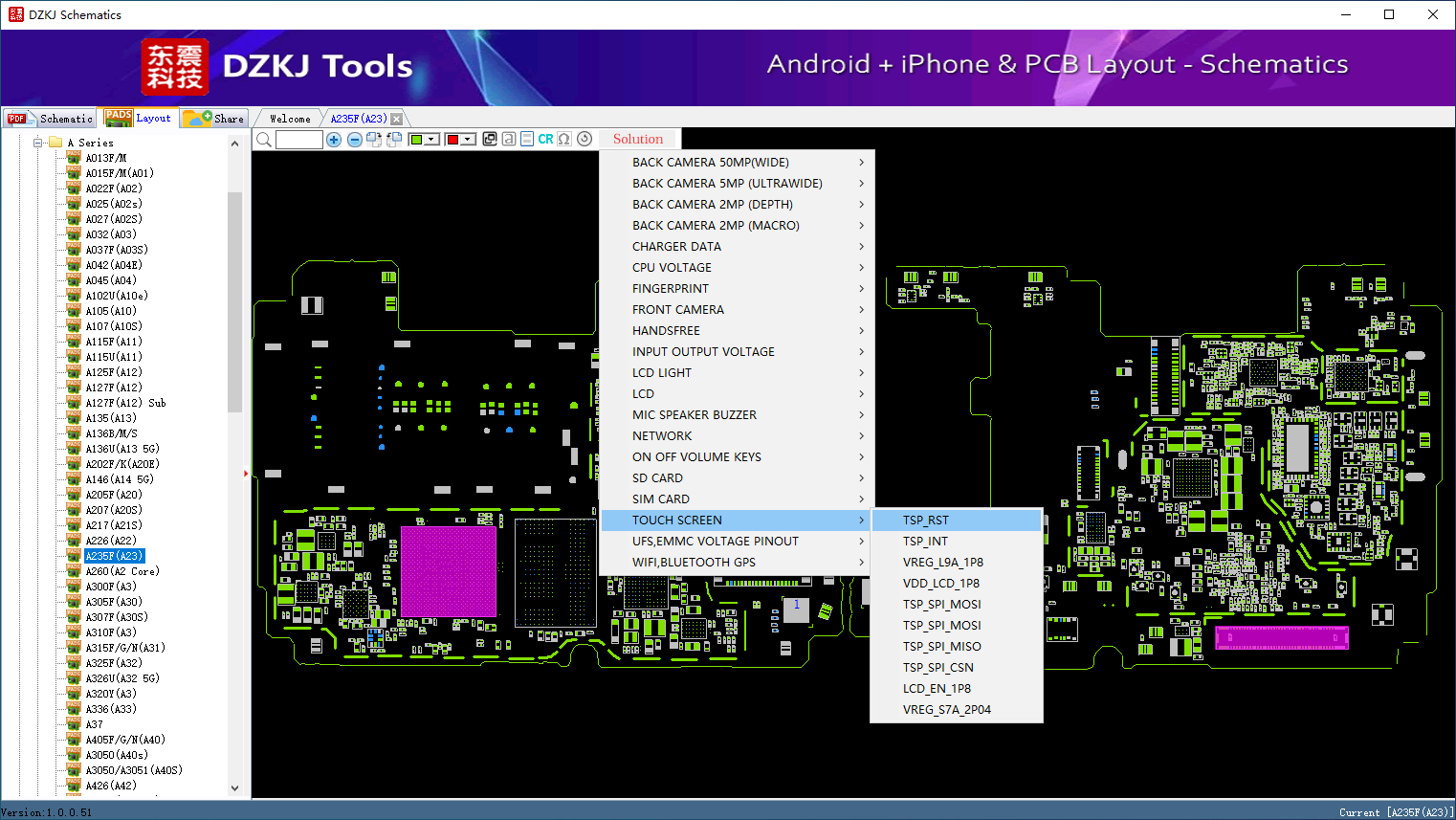
Task: Click the PADS icon beside A320Y(A3)
Action: 74,694
